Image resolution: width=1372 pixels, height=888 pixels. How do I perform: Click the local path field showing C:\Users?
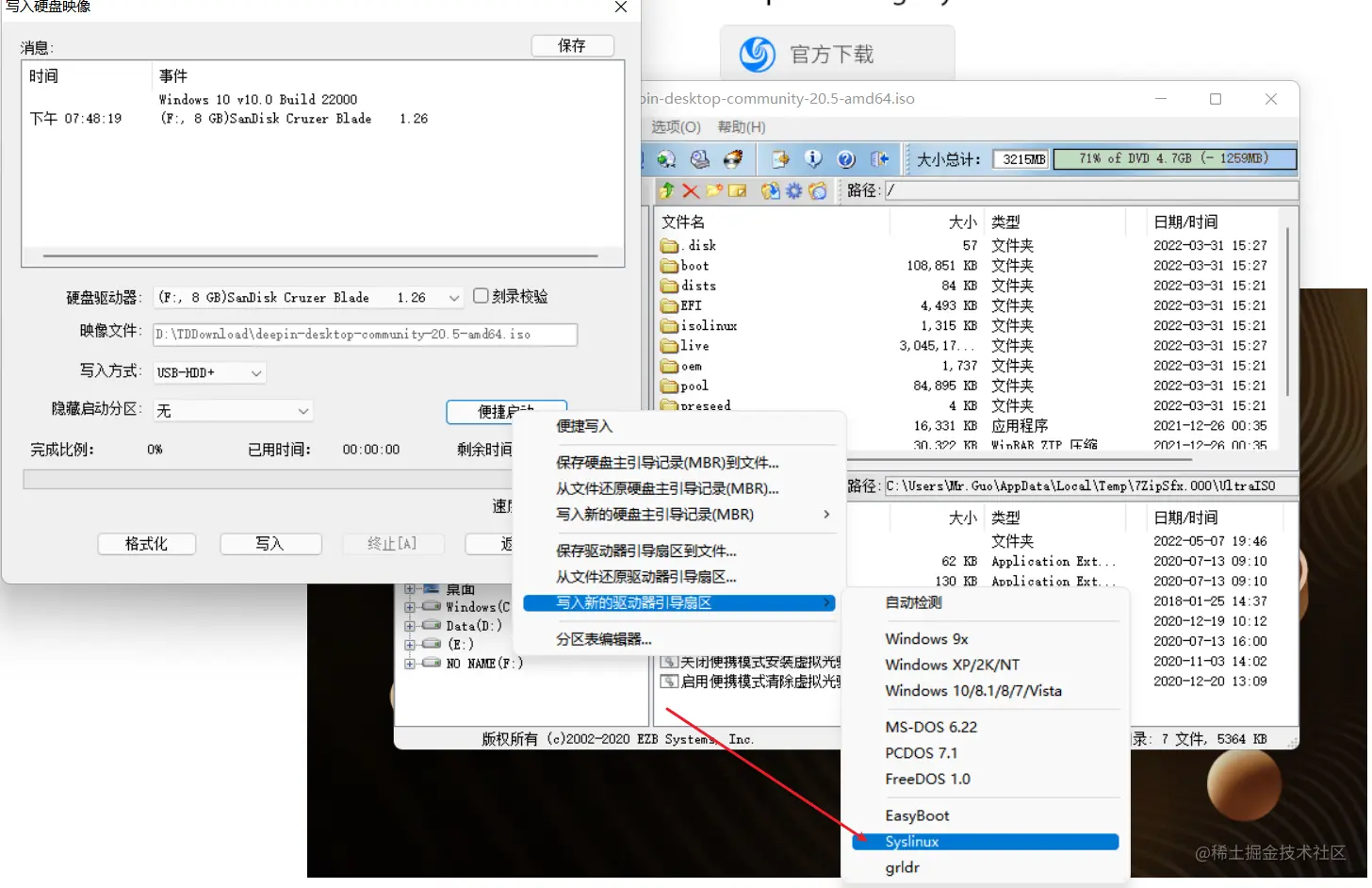(x=1090, y=486)
